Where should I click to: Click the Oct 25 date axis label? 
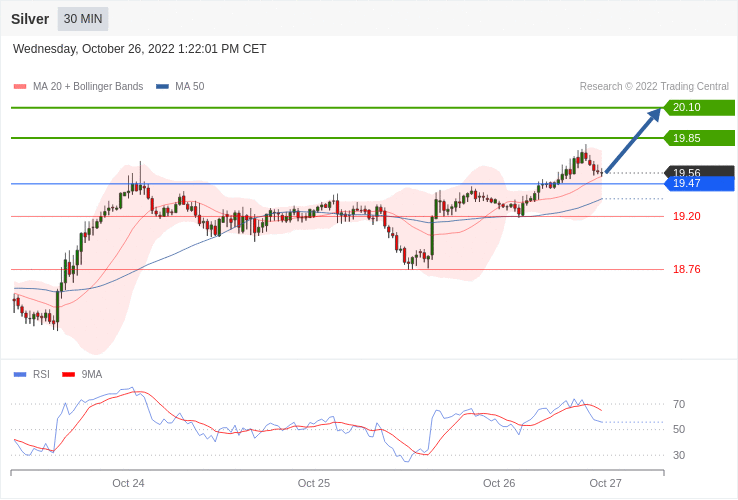click(314, 484)
